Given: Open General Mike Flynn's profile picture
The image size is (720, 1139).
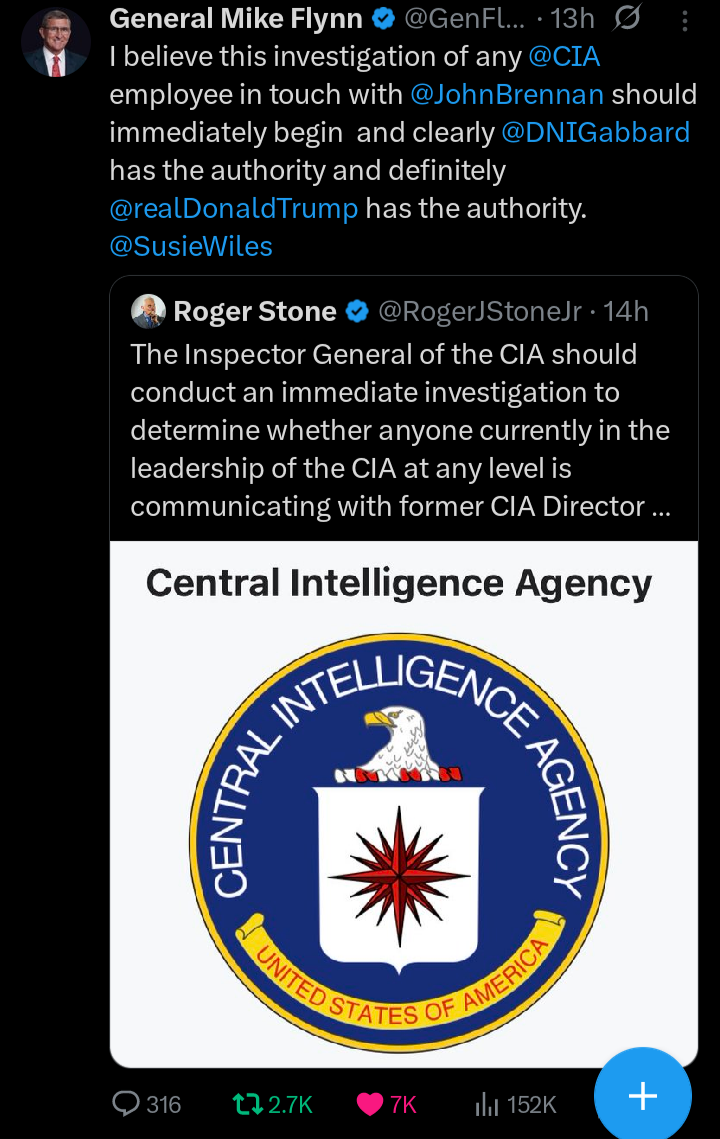Looking at the screenshot, I should click(x=55, y=42).
